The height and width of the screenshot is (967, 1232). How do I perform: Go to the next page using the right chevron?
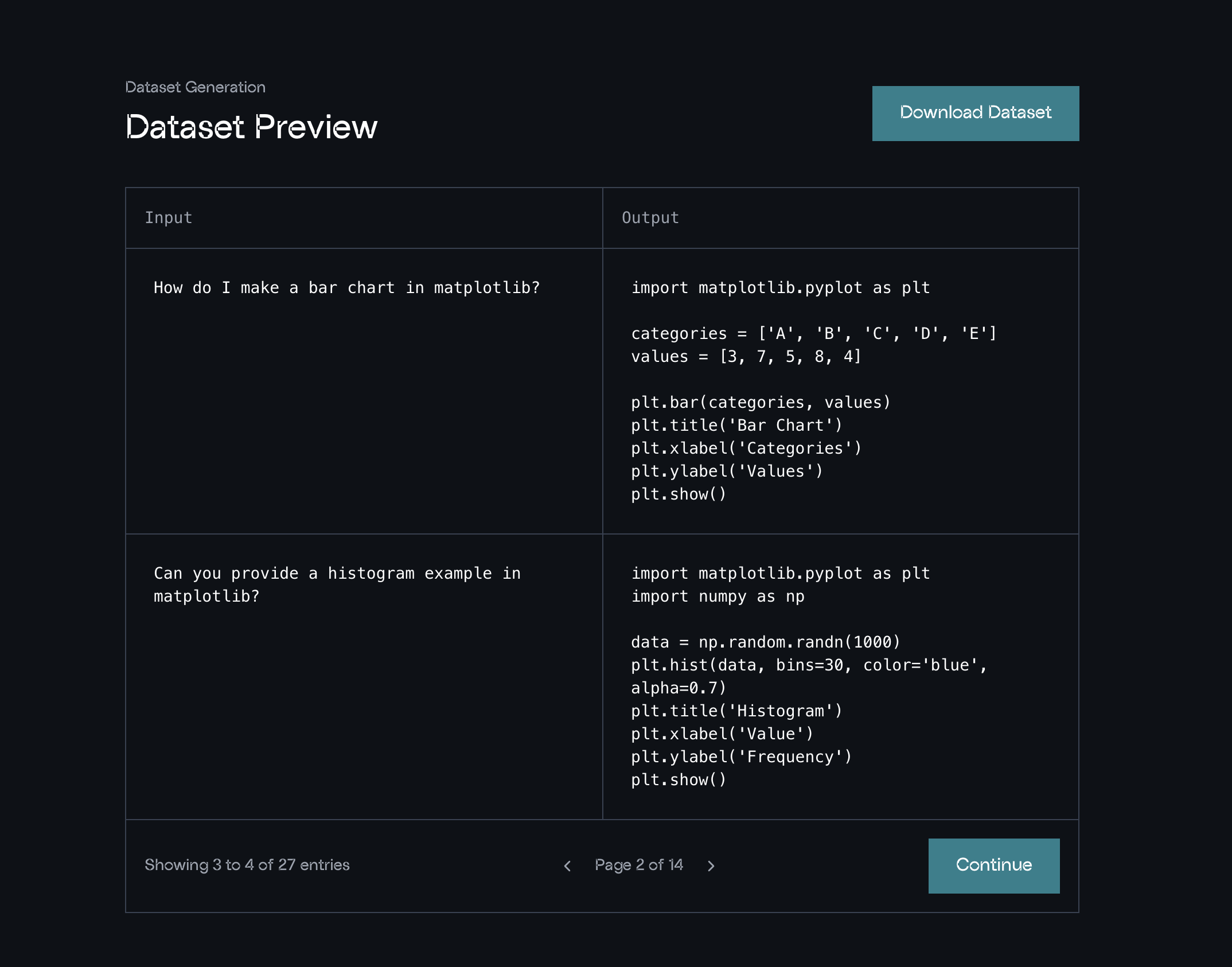pos(711,865)
